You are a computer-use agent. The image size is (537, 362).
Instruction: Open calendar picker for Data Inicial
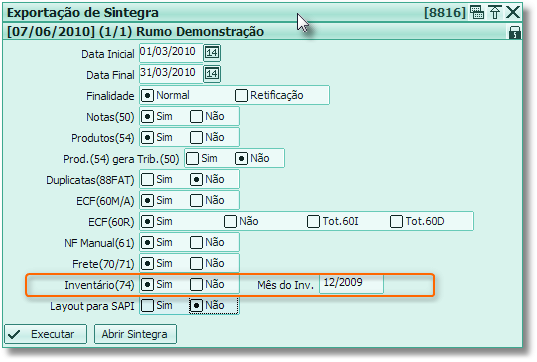coord(212,53)
